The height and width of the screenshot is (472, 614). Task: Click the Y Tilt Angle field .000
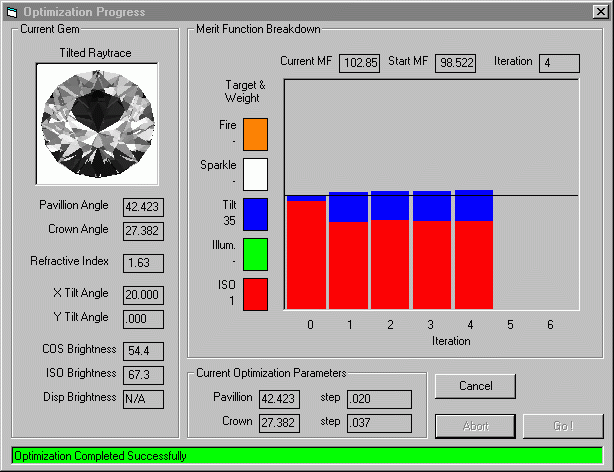143,319
